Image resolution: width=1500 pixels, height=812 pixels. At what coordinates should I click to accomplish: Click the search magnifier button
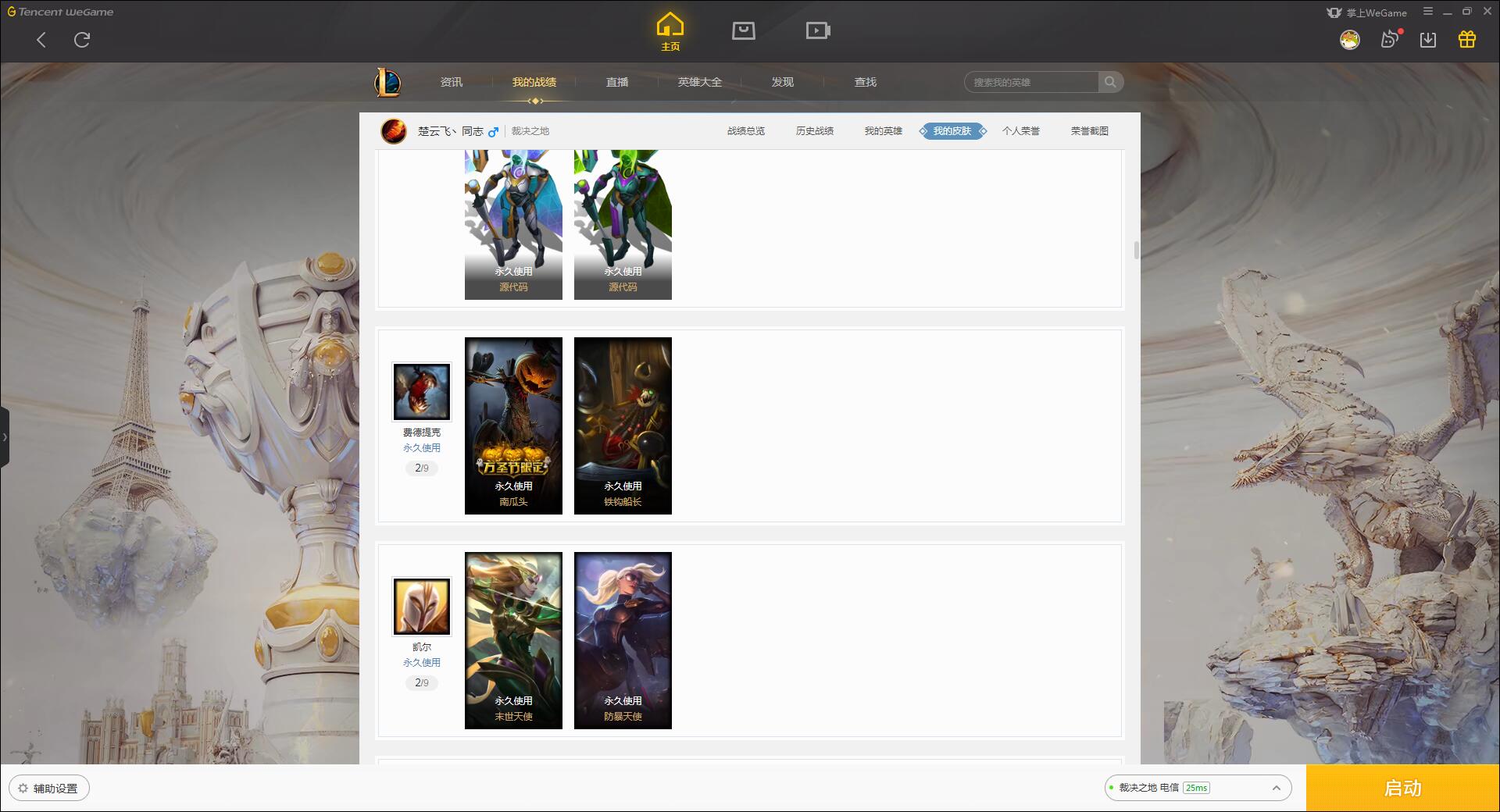pyautogui.click(x=1110, y=82)
